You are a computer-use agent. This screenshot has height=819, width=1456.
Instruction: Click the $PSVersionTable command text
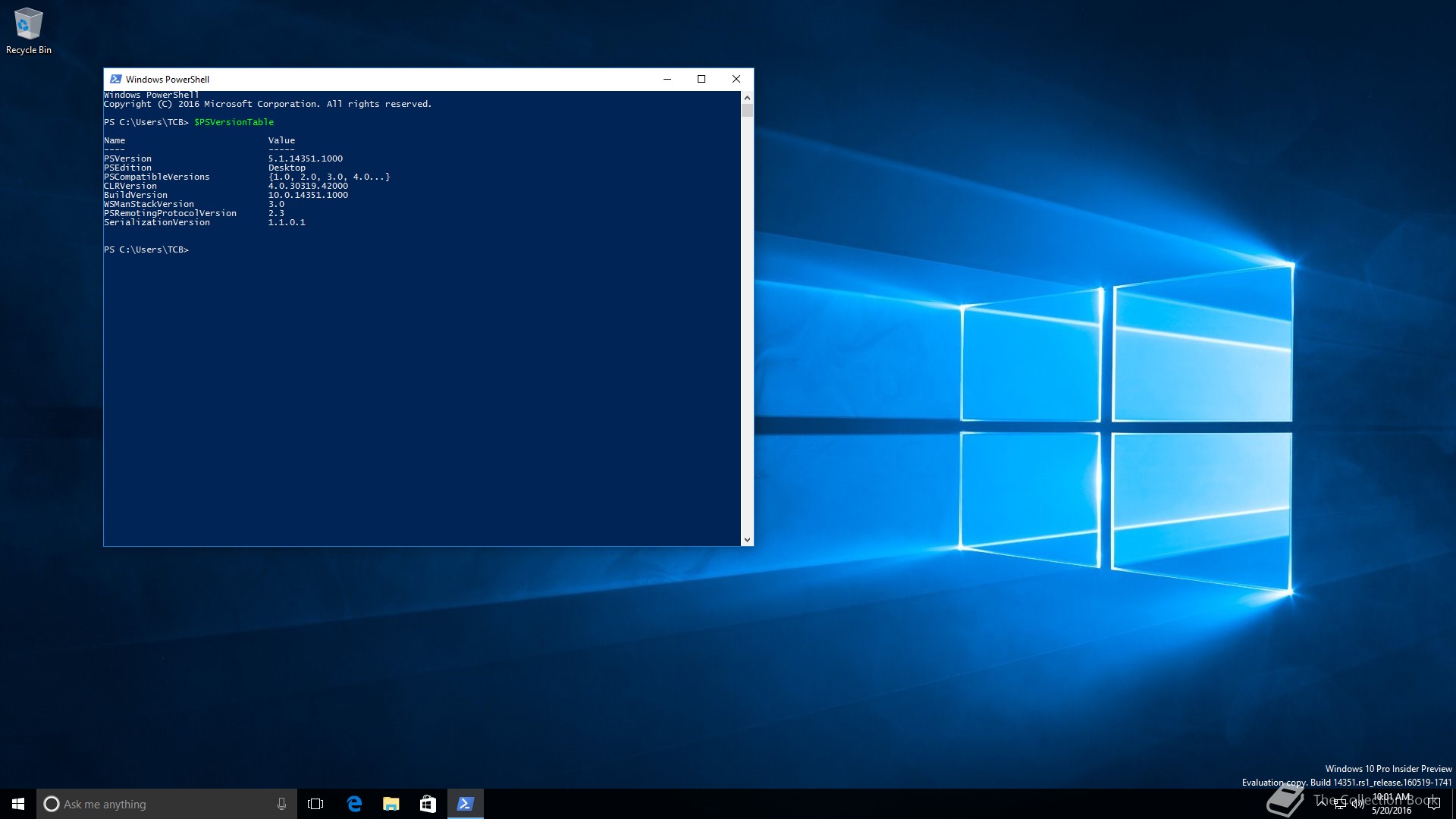(234, 122)
